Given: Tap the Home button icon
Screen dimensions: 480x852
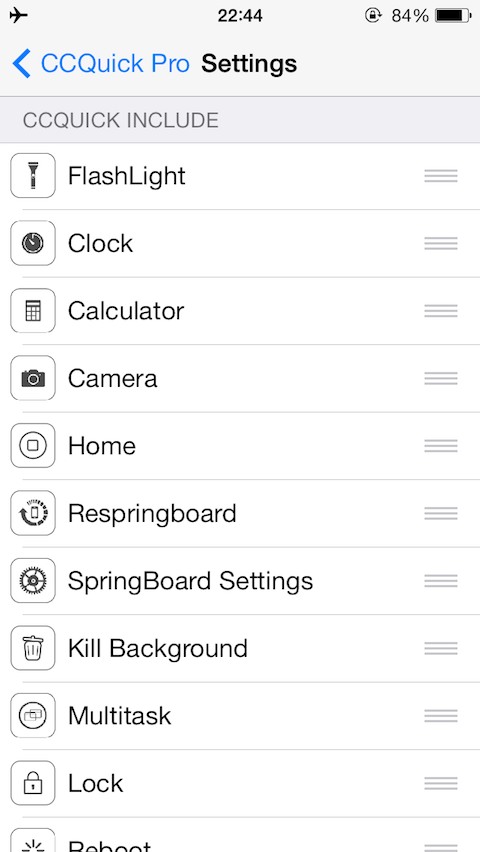Looking at the screenshot, I should click(x=33, y=446).
